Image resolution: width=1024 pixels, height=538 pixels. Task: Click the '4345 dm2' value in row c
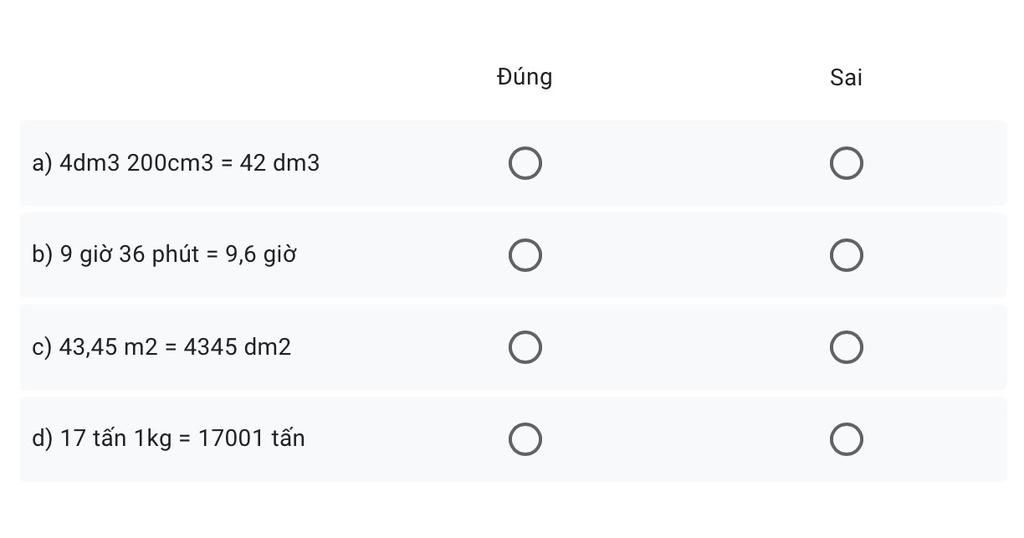tap(237, 347)
